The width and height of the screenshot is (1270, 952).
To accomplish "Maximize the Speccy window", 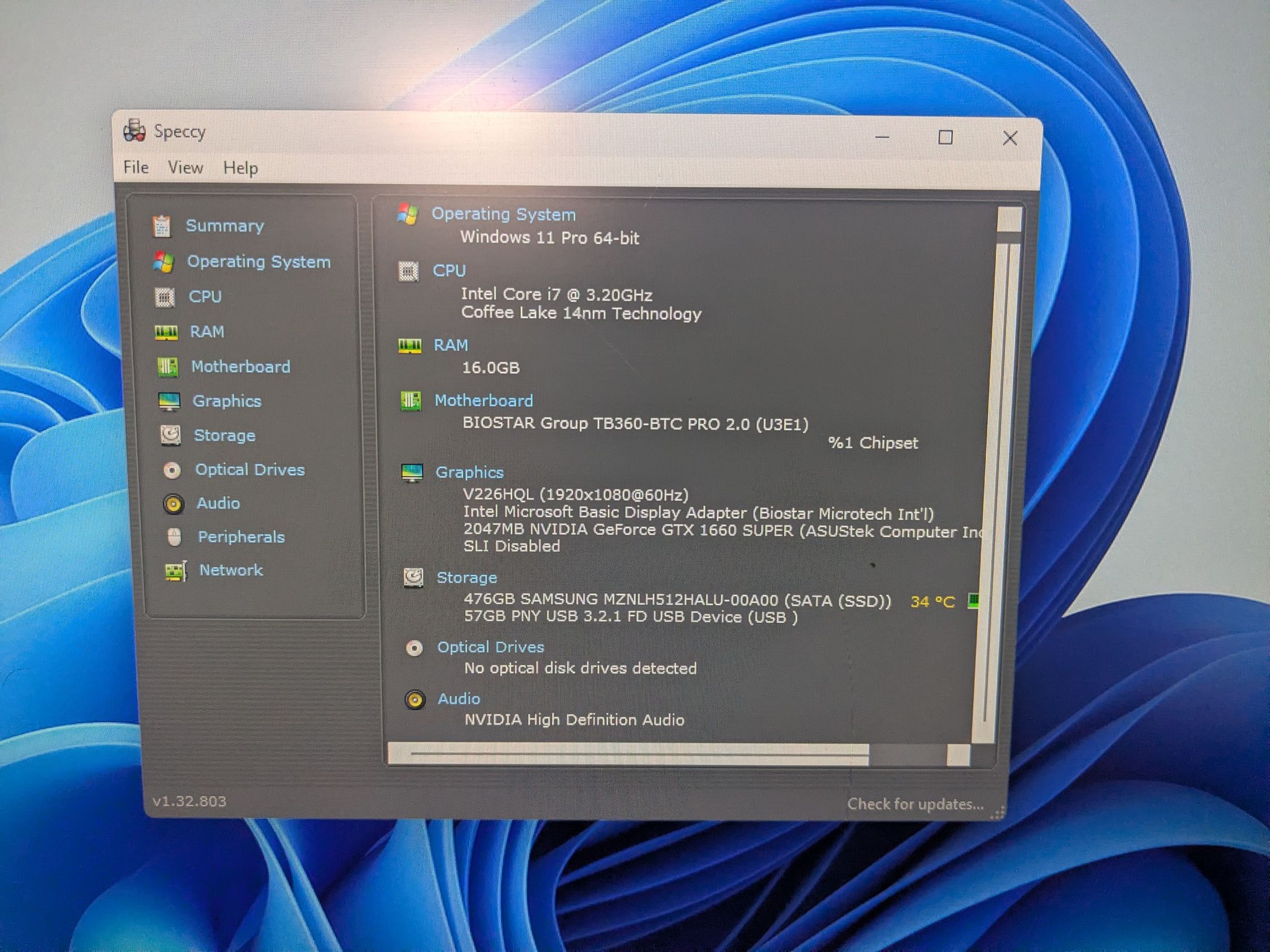I will point(945,137).
